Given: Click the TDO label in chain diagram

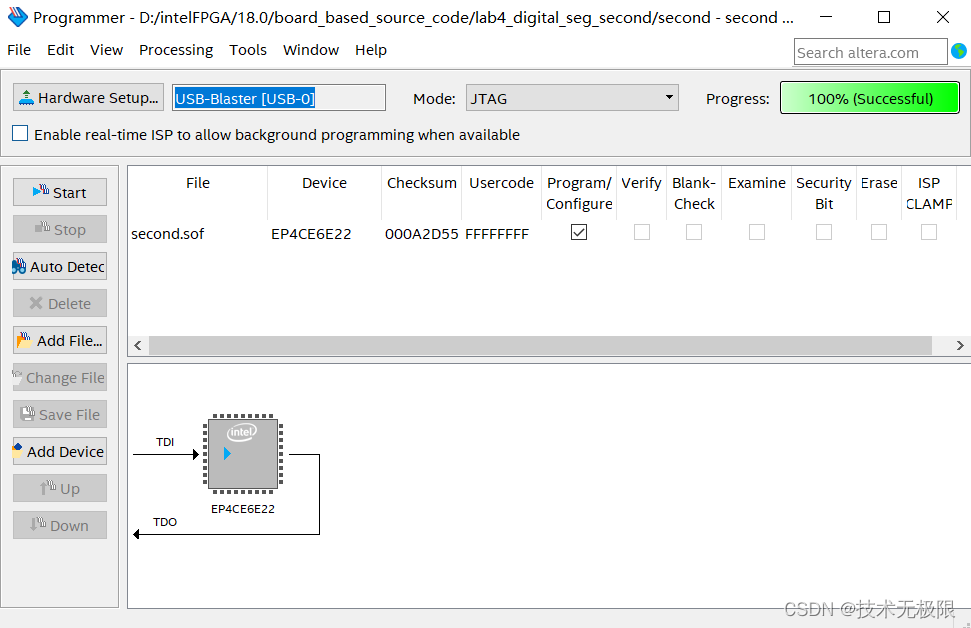Looking at the screenshot, I should 165,522.
